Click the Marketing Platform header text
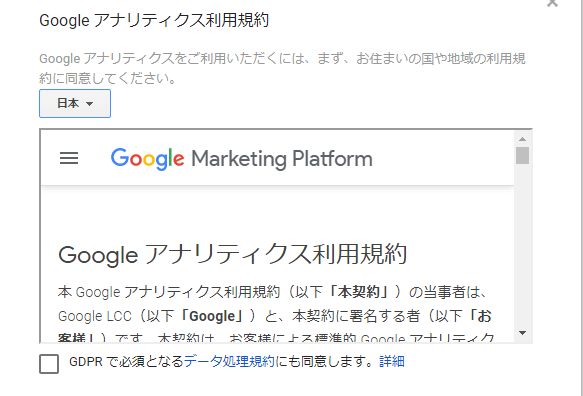This screenshot has height=396, width=583. [x=282, y=159]
